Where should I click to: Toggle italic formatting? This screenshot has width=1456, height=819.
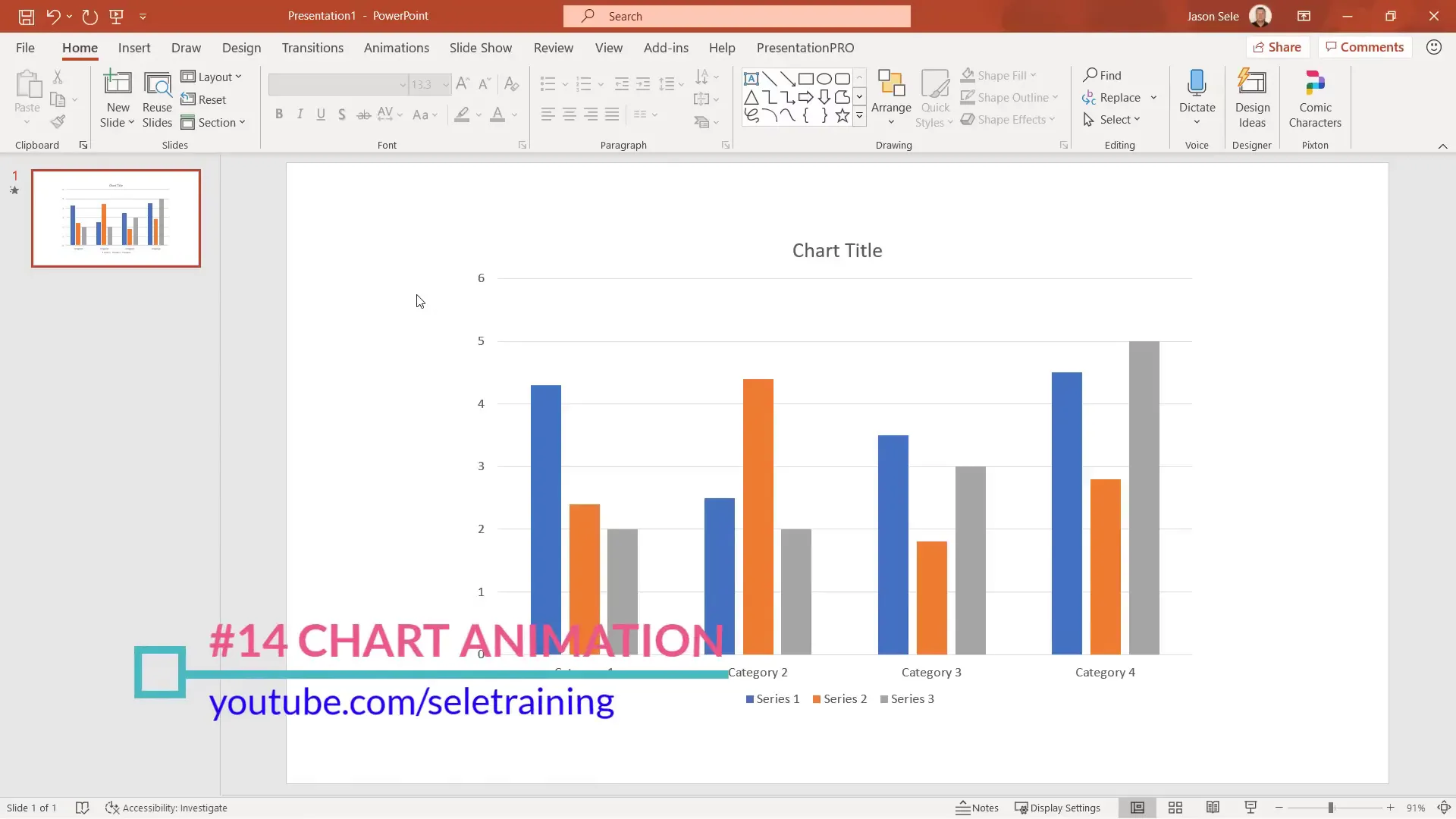(300, 114)
